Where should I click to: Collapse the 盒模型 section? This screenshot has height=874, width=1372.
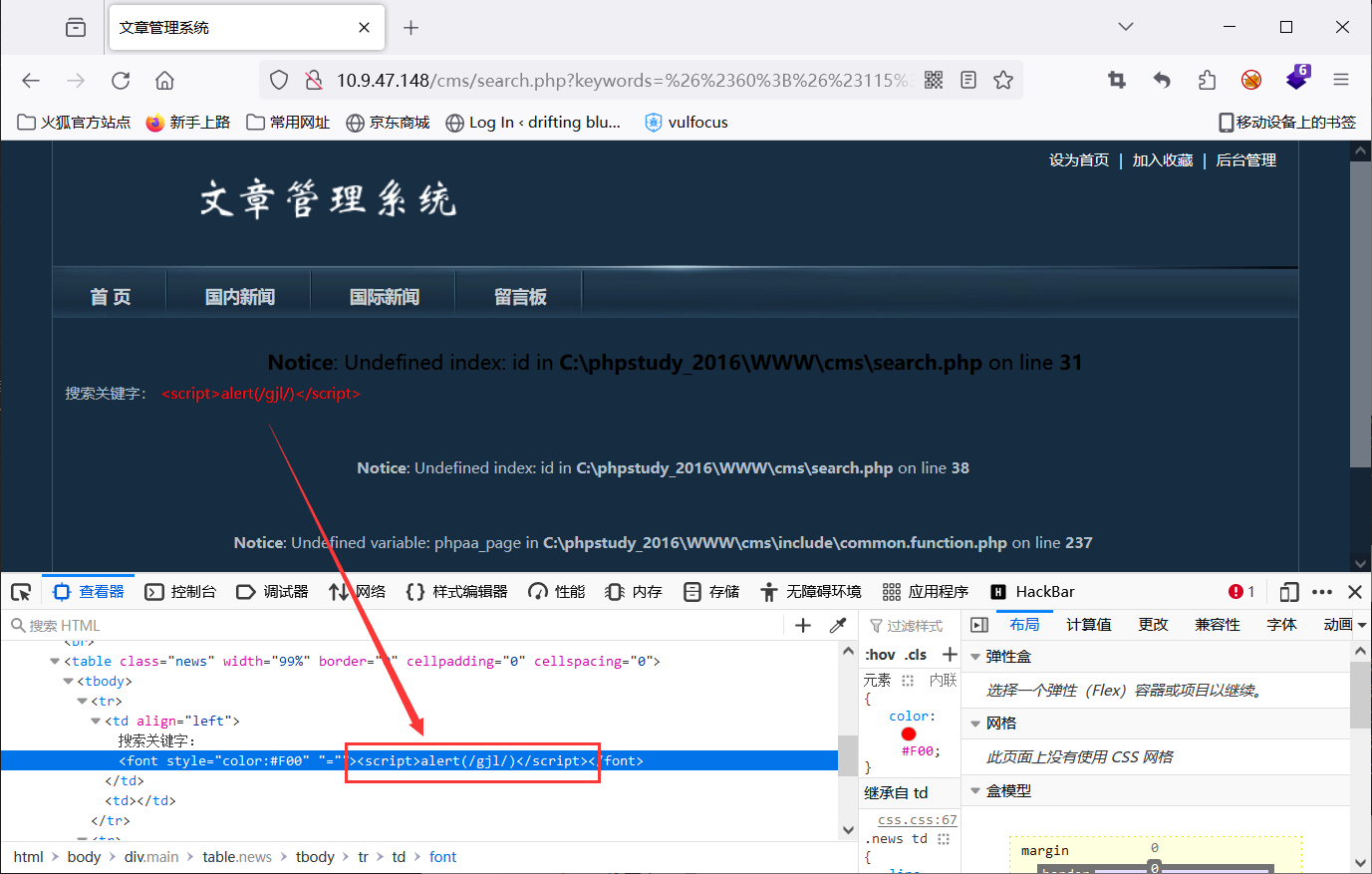pyautogui.click(x=975, y=791)
